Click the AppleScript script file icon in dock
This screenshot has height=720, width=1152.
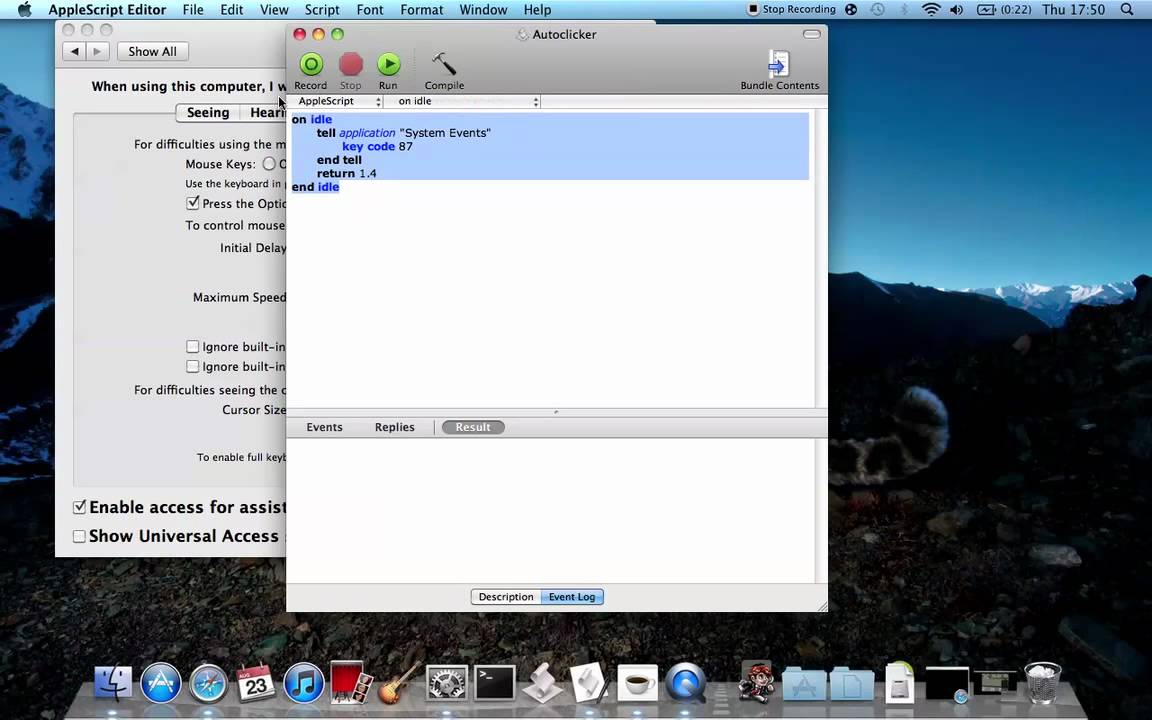pyautogui.click(x=542, y=683)
